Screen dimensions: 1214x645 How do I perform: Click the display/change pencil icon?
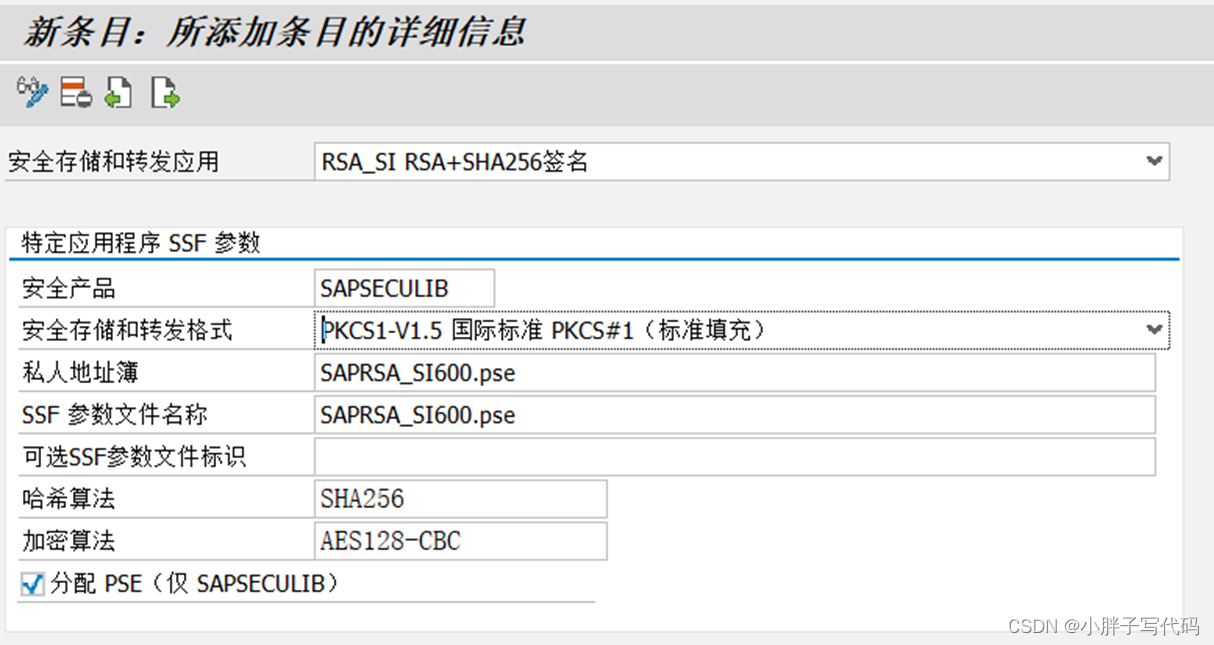tap(33, 92)
